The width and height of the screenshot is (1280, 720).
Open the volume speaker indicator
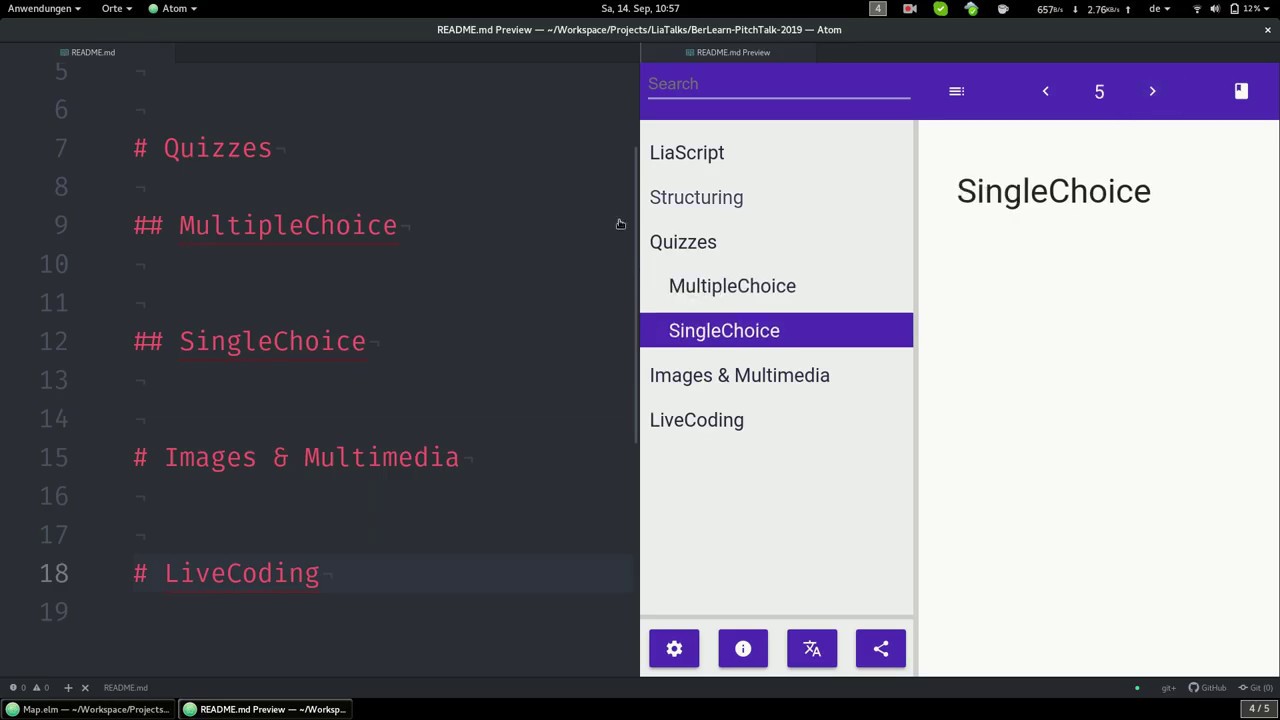pyautogui.click(x=1215, y=8)
